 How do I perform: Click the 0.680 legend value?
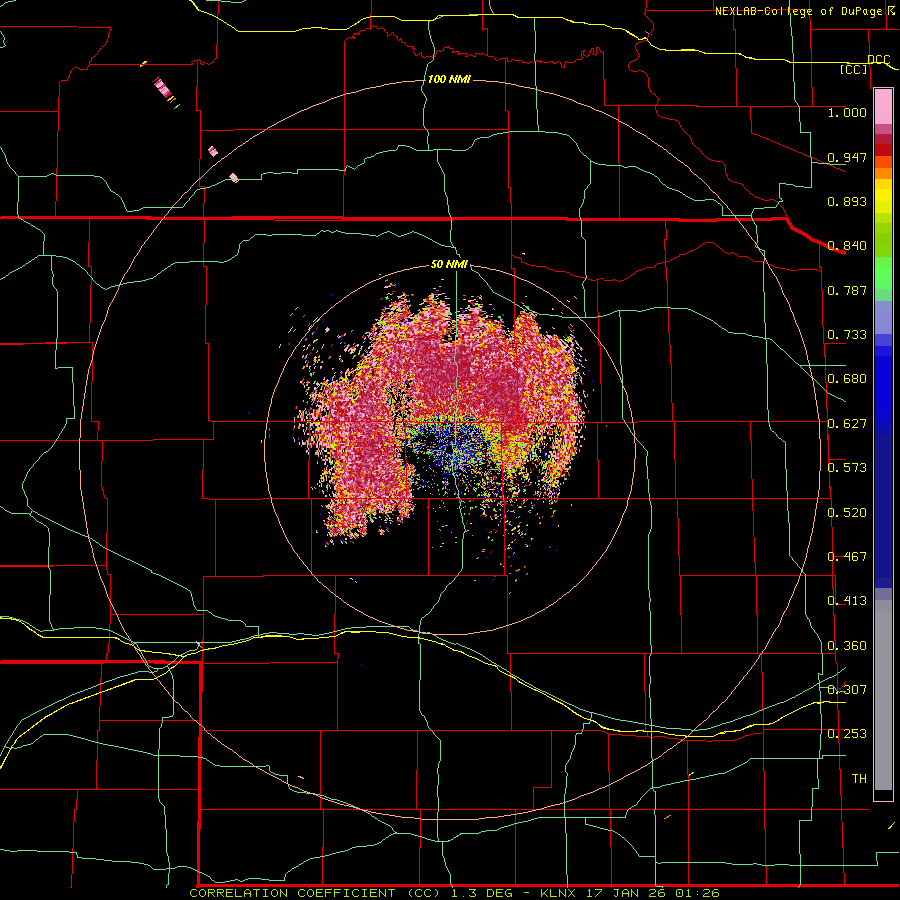[x=847, y=379]
